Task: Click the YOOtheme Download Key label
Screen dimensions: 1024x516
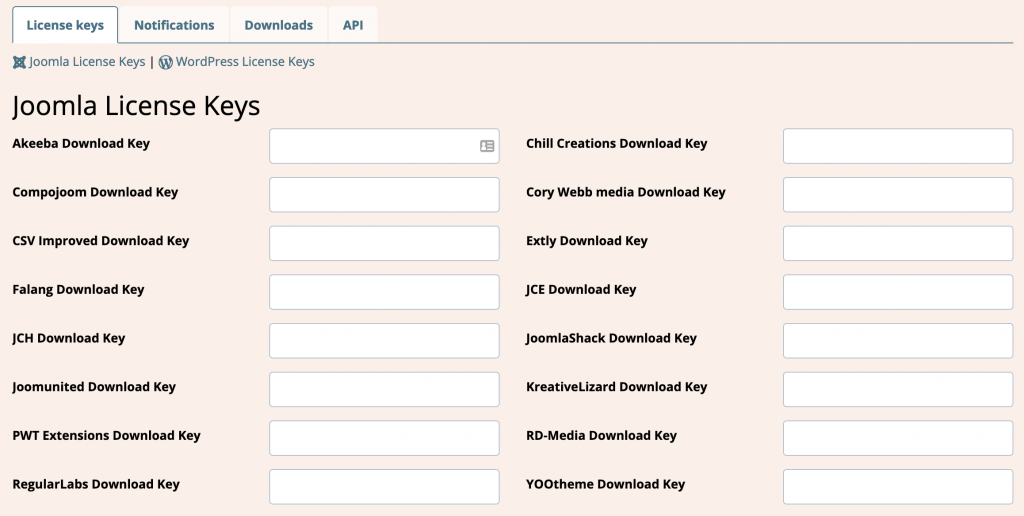Action: pyautogui.click(x=605, y=484)
